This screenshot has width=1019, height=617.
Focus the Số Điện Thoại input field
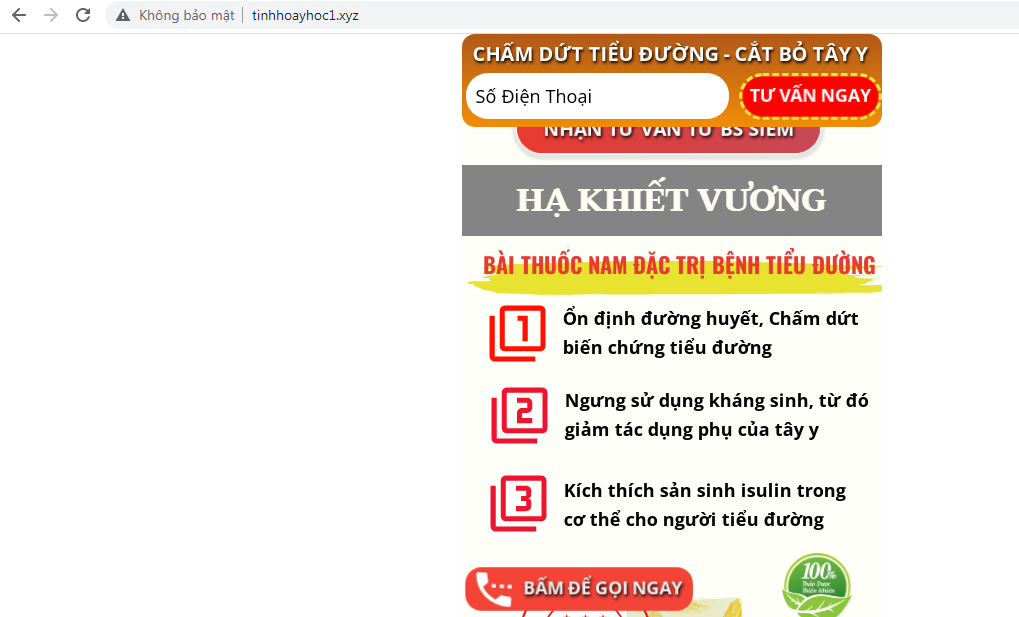point(596,97)
